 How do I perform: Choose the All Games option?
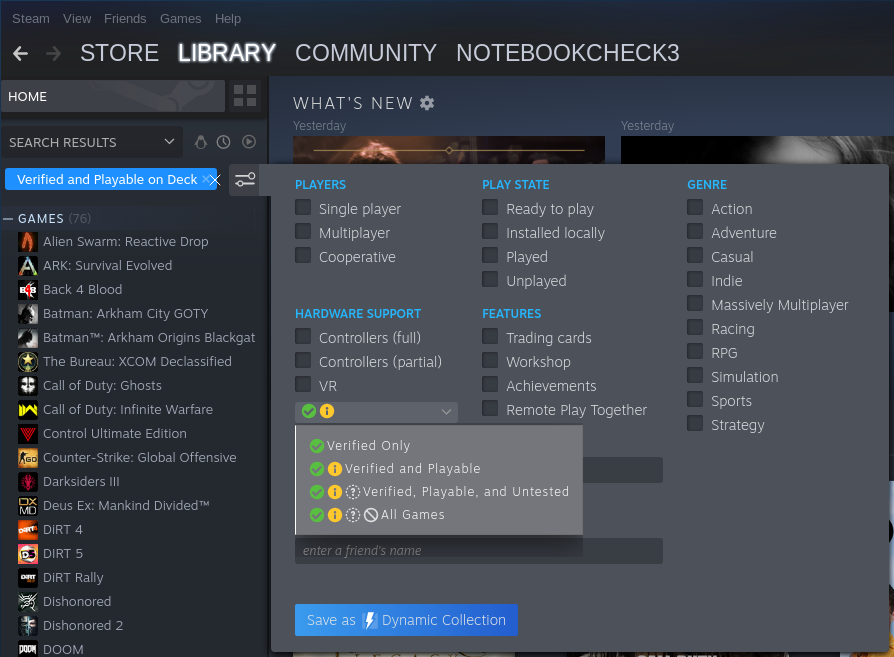(x=376, y=515)
